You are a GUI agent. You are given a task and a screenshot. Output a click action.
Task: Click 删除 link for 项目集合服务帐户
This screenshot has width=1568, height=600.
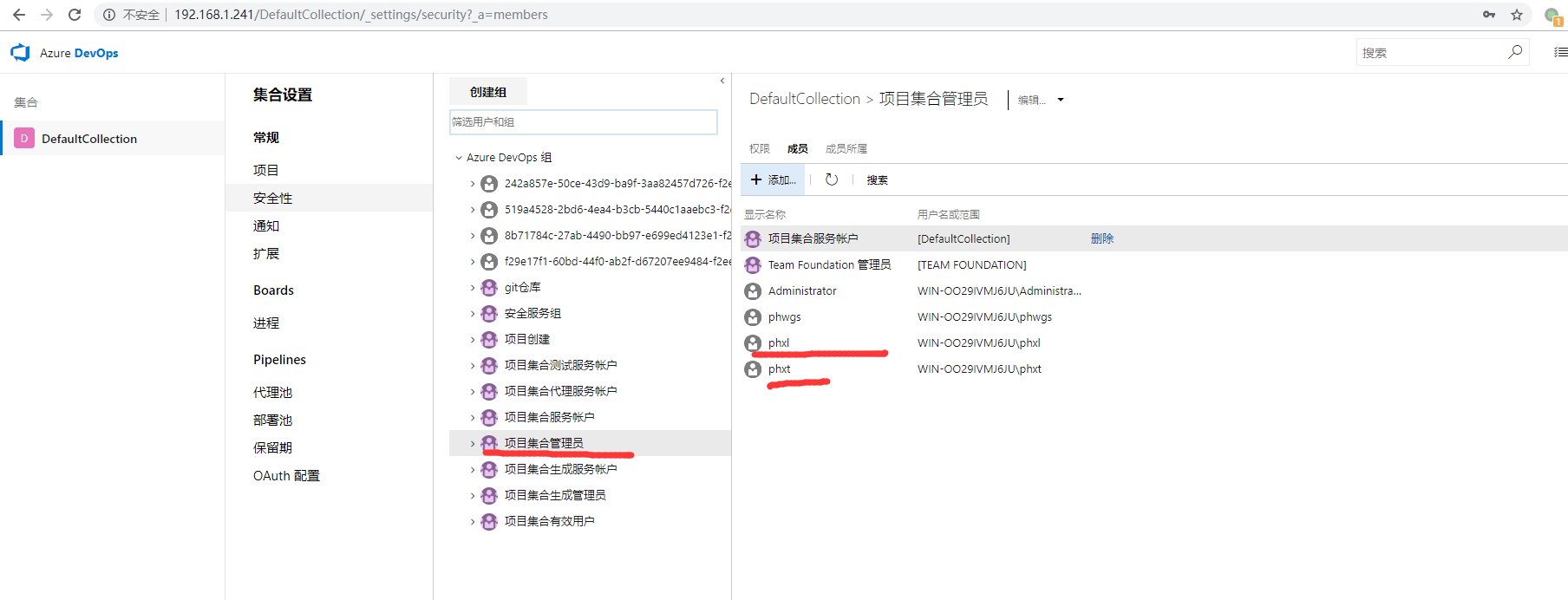pos(1101,238)
